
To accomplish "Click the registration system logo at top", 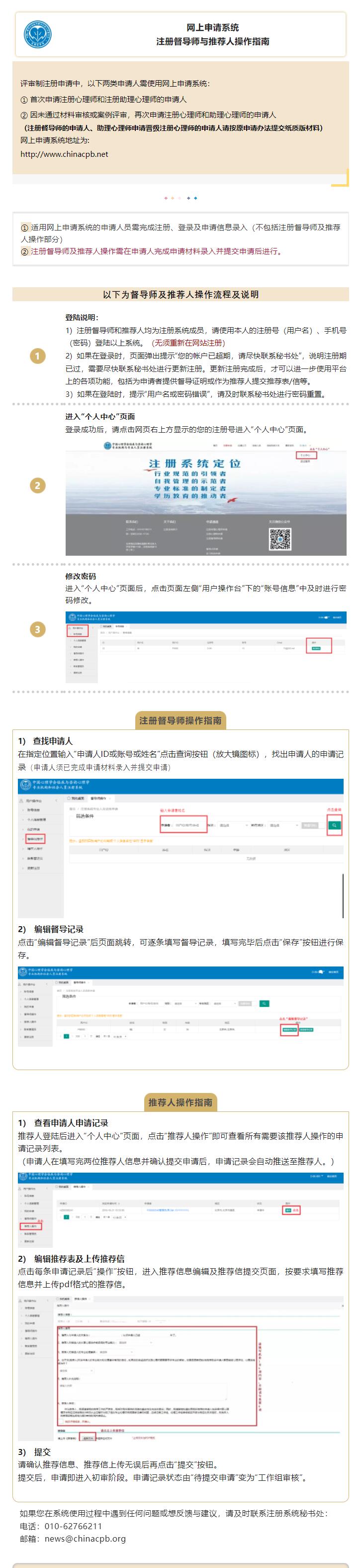I will 37,34.
